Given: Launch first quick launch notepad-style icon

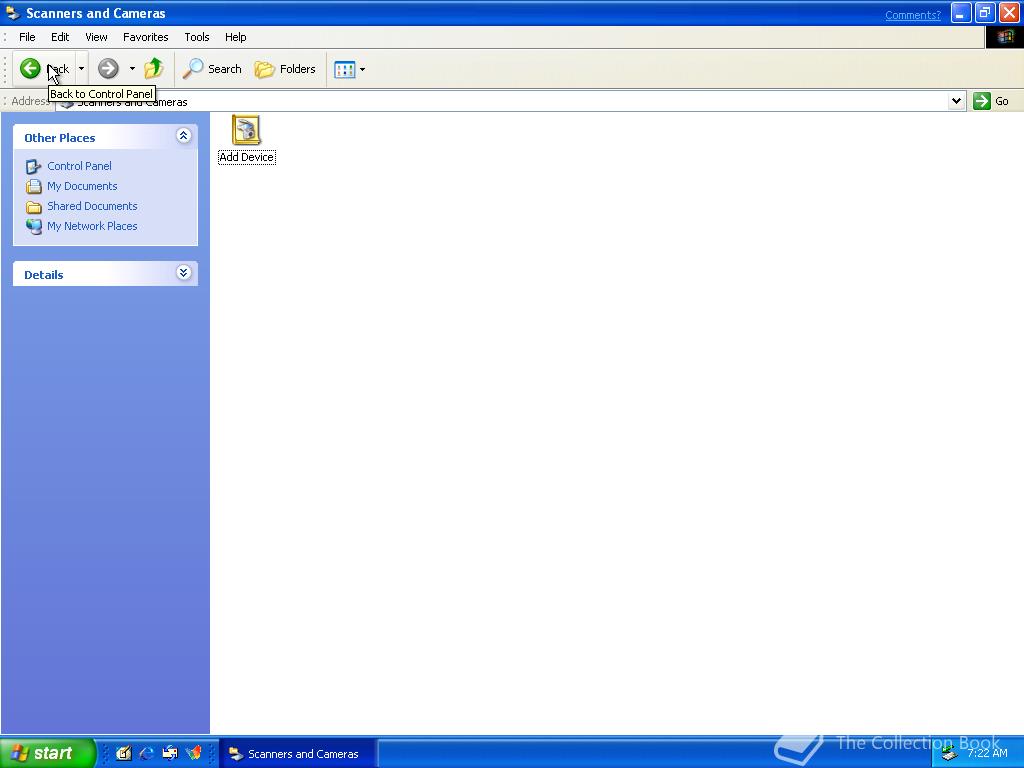Looking at the screenshot, I should pyautogui.click(x=123, y=753).
